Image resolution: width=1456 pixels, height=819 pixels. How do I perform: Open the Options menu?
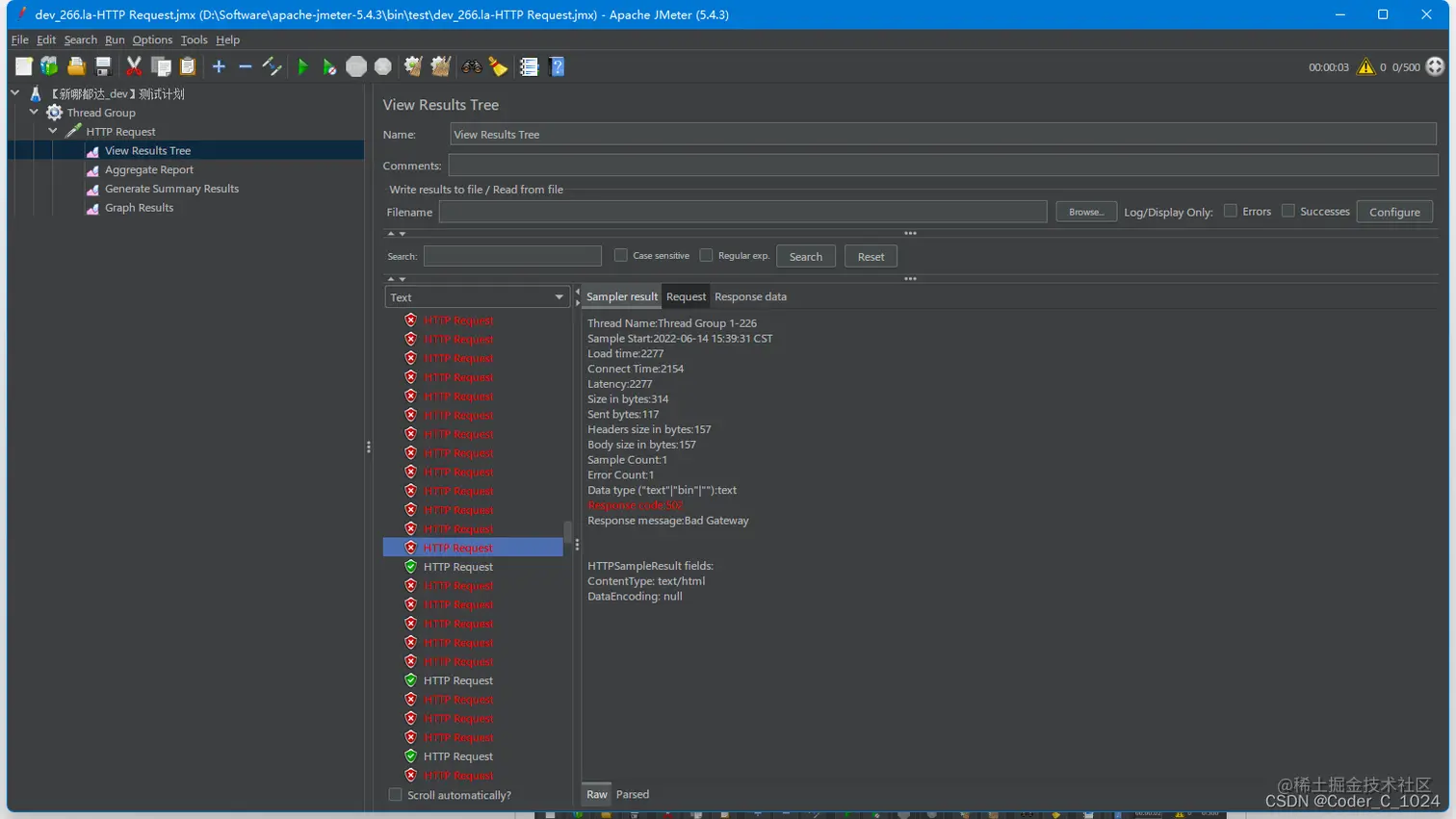tap(152, 39)
